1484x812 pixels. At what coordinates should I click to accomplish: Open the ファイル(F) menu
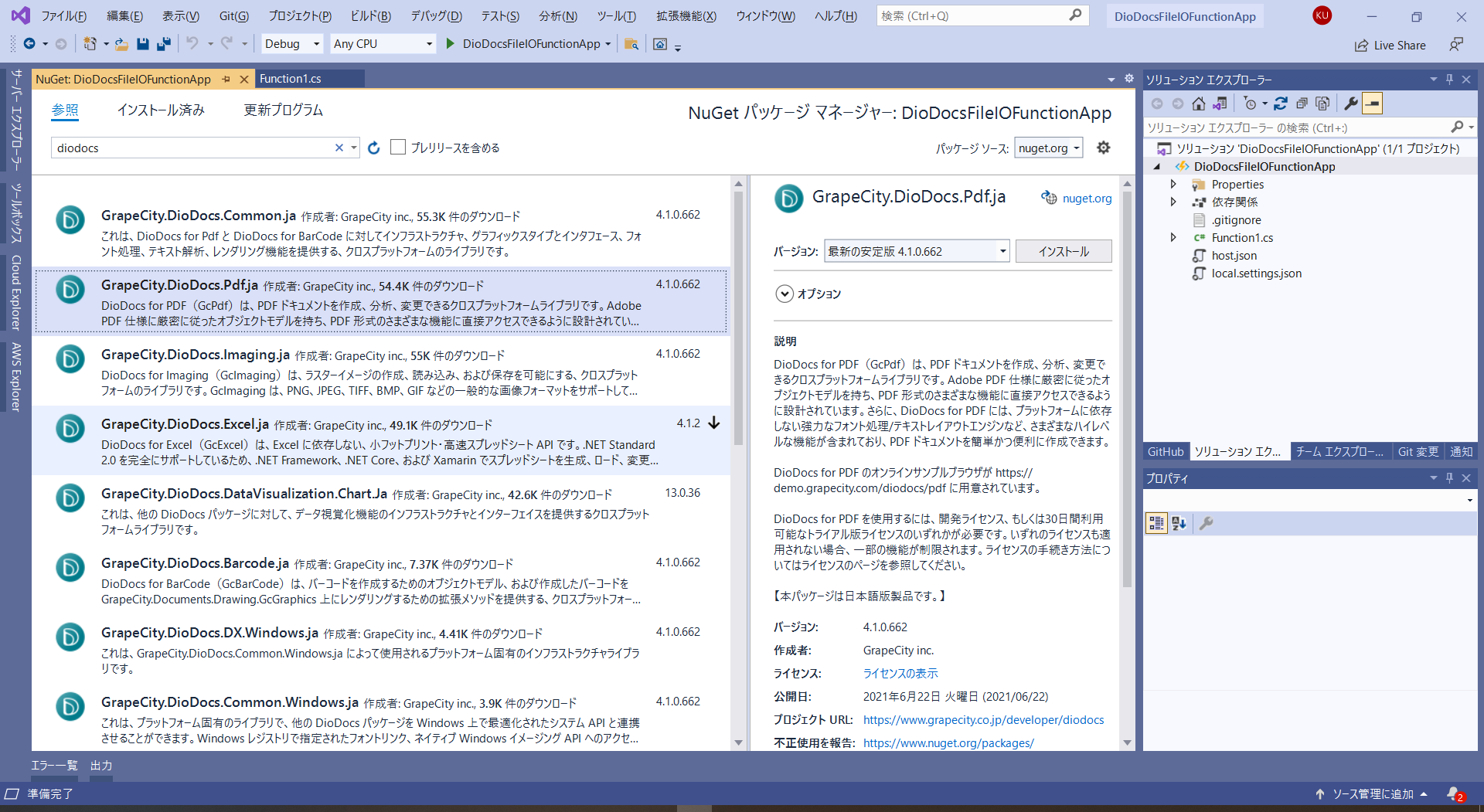63,16
